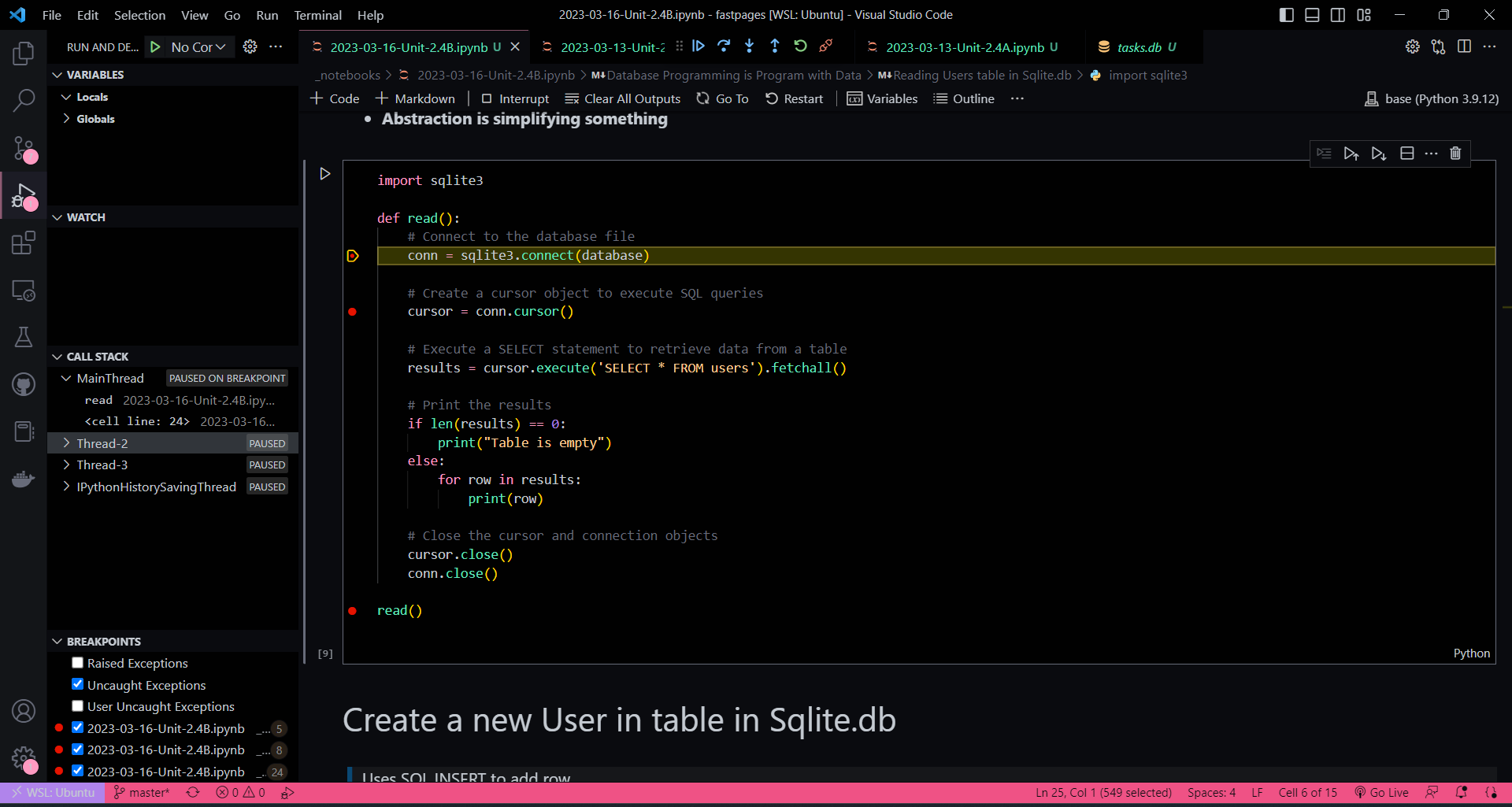Open cell toolbar more actions ellipsis
Screen dimensions: 1512x807
pyautogui.click(x=1432, y=154)
